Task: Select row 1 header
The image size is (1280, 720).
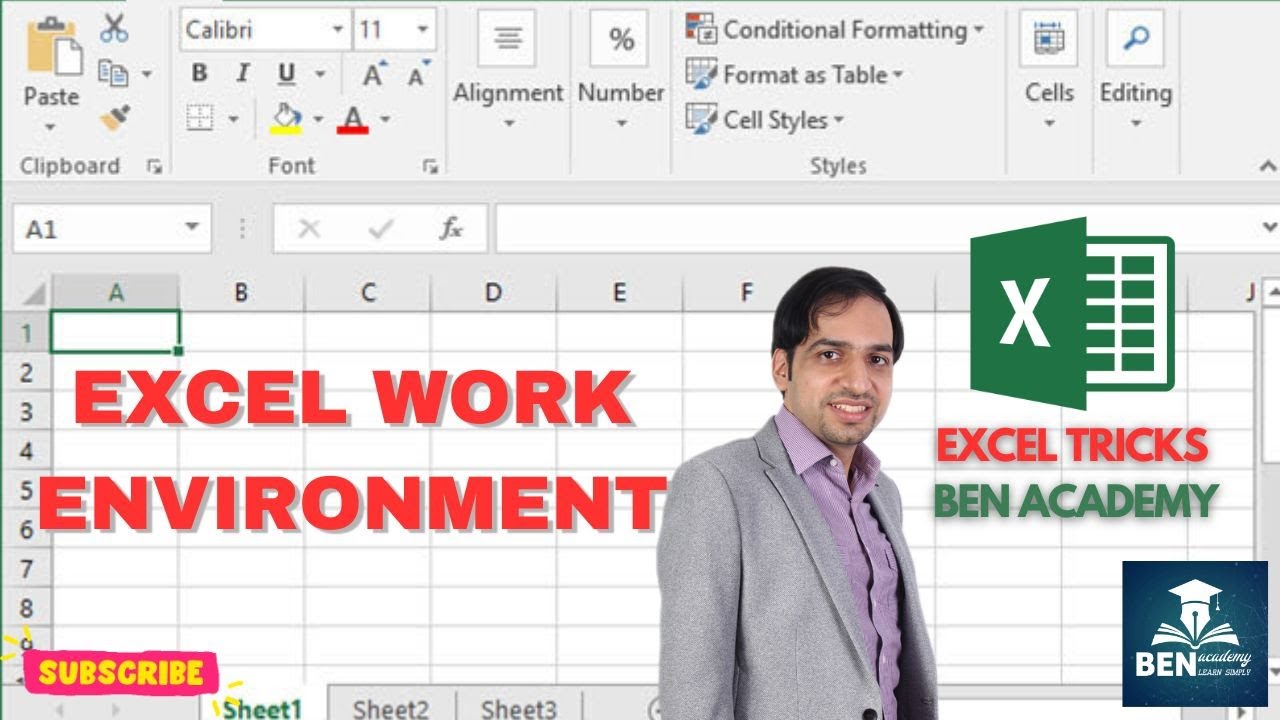Action: point(26,332)
